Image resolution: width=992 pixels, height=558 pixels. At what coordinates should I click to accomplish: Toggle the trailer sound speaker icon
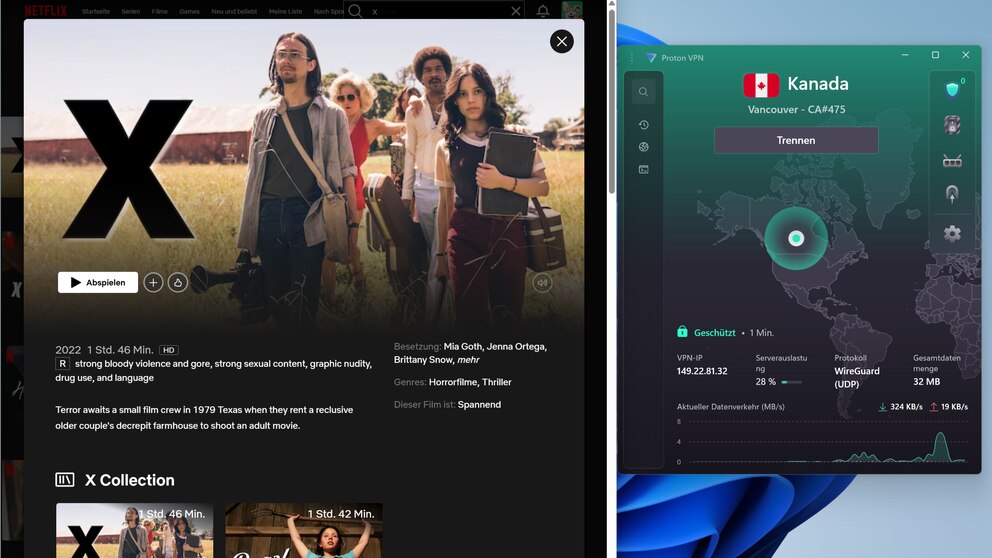pos(542,283)
